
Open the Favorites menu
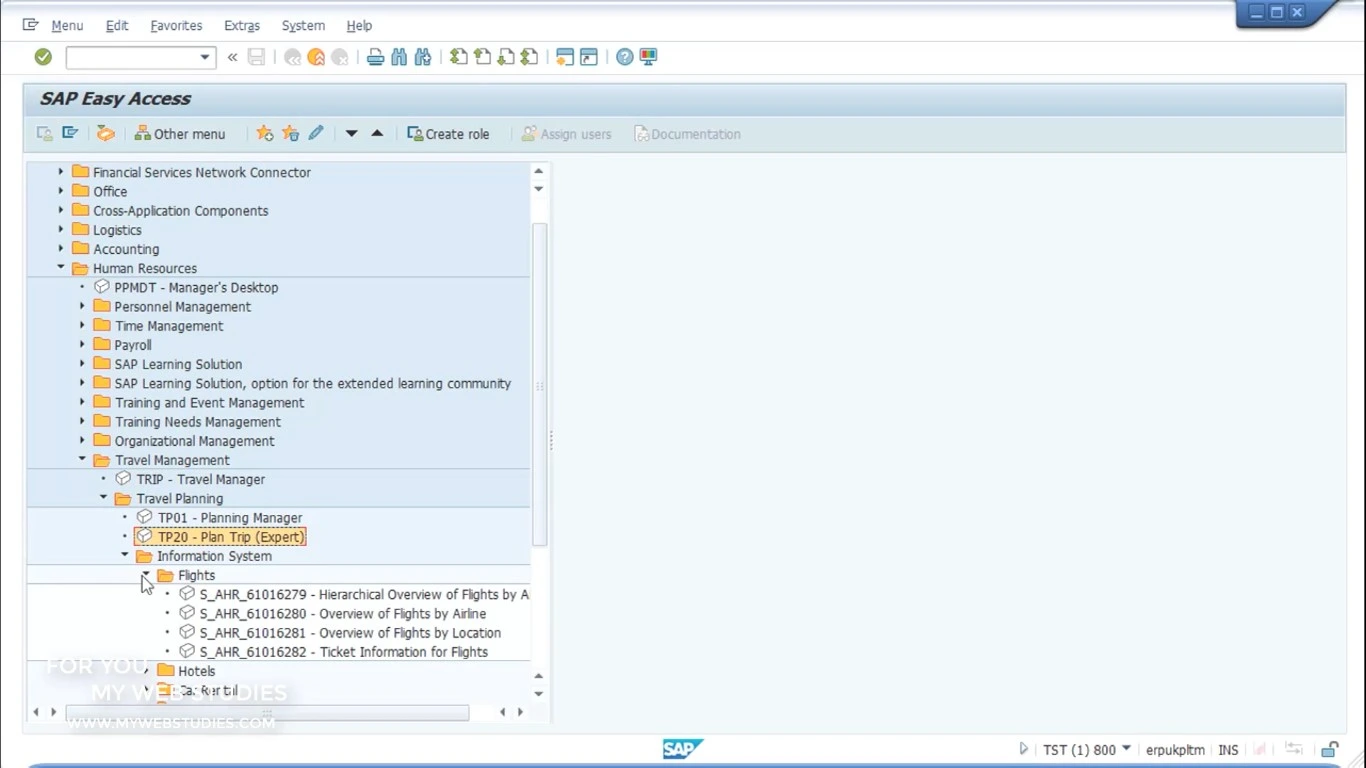point(176,26)
